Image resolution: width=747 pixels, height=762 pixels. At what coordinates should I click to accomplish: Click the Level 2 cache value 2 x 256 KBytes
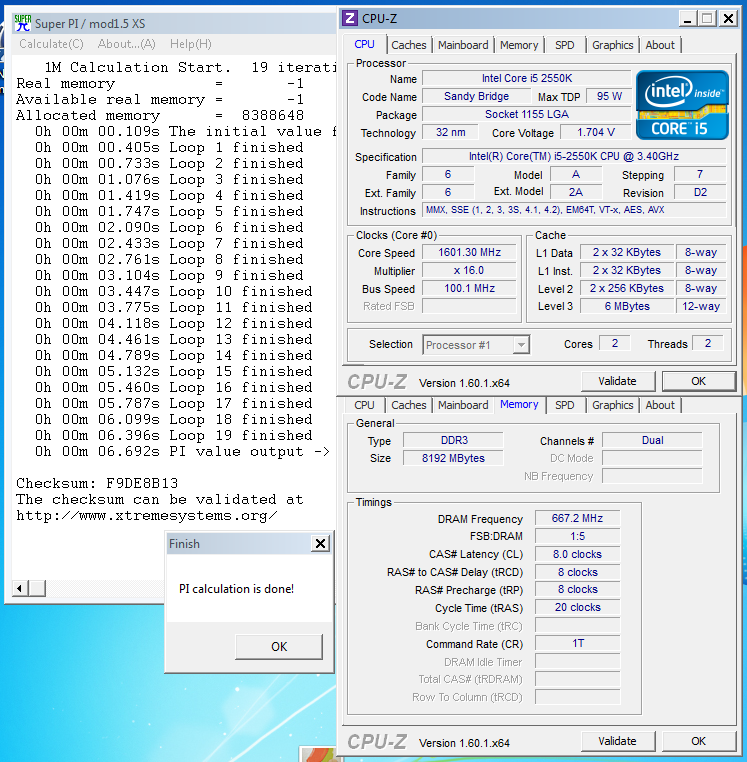click(627, 289)
